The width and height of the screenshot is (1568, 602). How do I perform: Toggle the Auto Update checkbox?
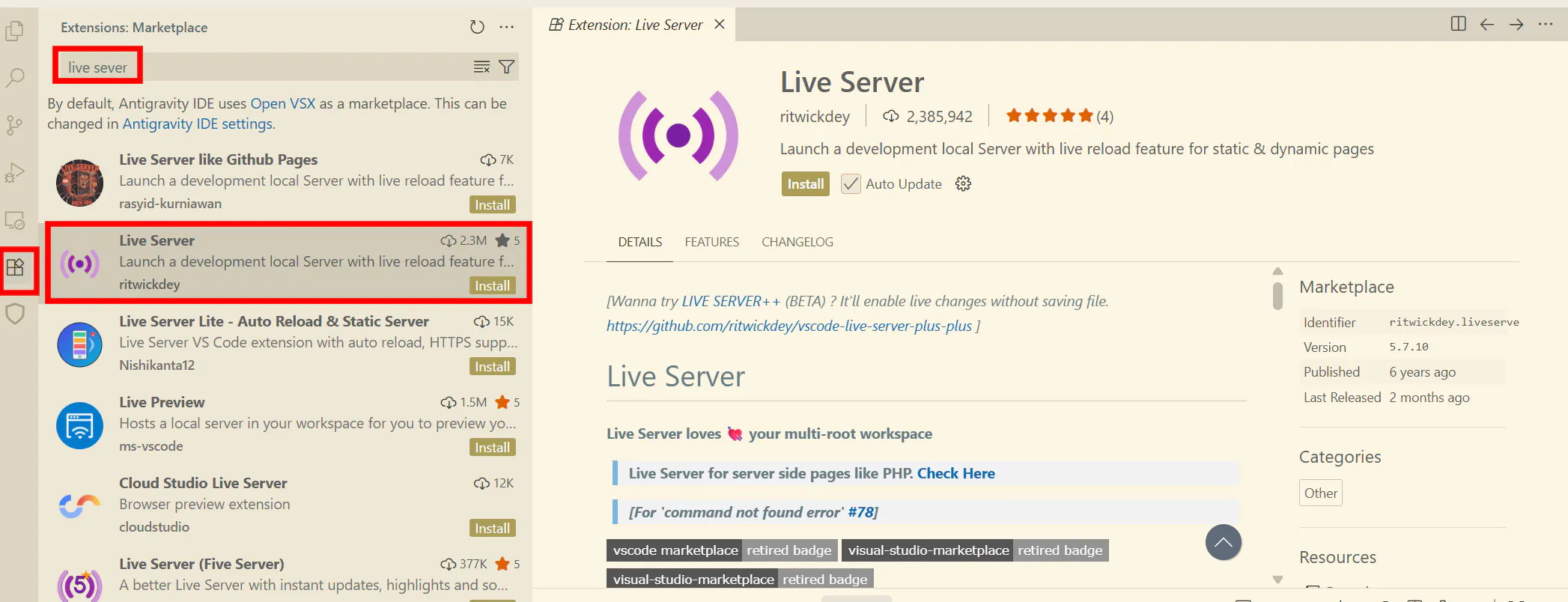point(851,184)
